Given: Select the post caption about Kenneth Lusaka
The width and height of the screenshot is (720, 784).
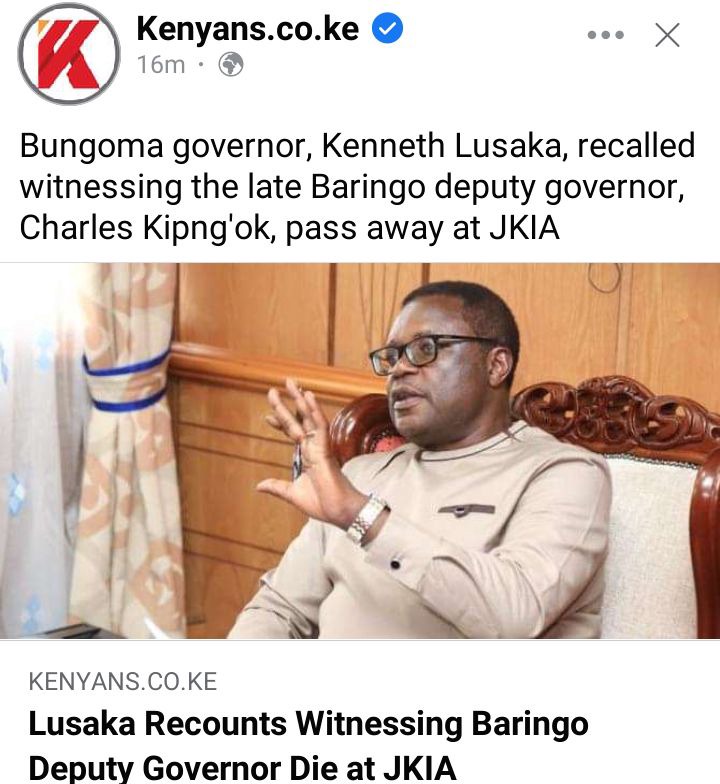Looking at the screenshot, I should (358, 186).
